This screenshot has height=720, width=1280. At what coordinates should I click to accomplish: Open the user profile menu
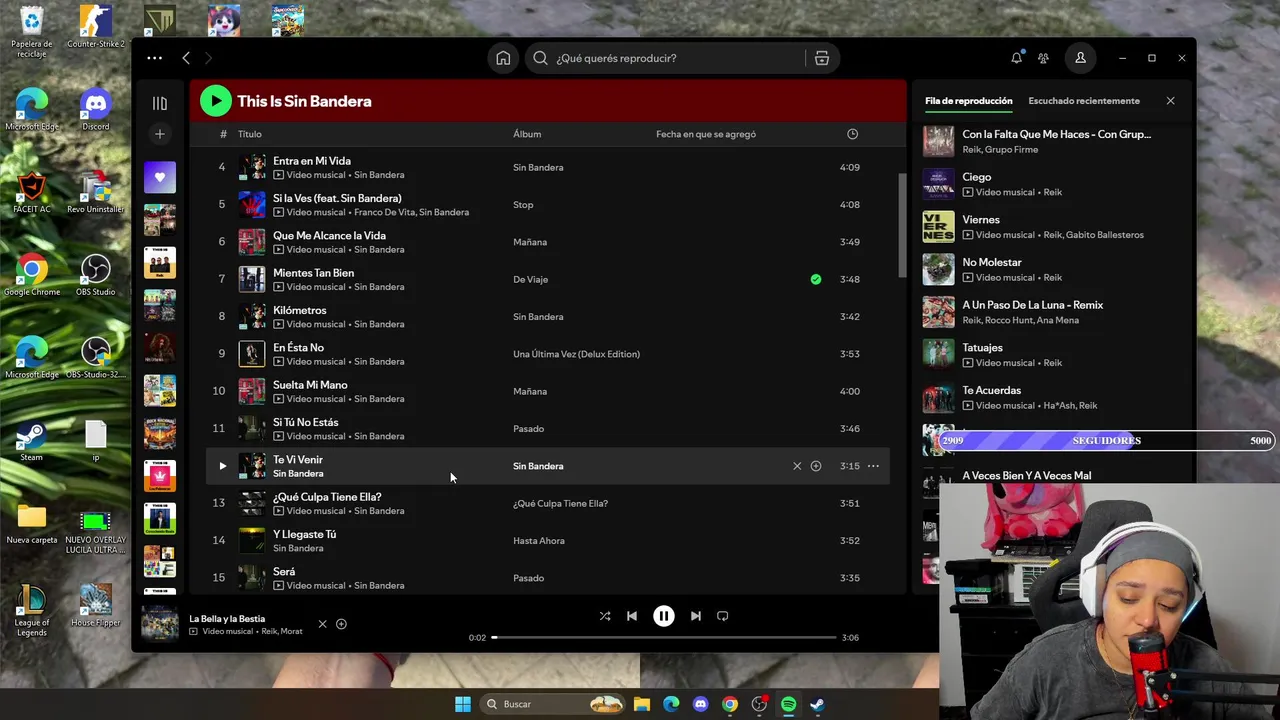[1080, 58]
